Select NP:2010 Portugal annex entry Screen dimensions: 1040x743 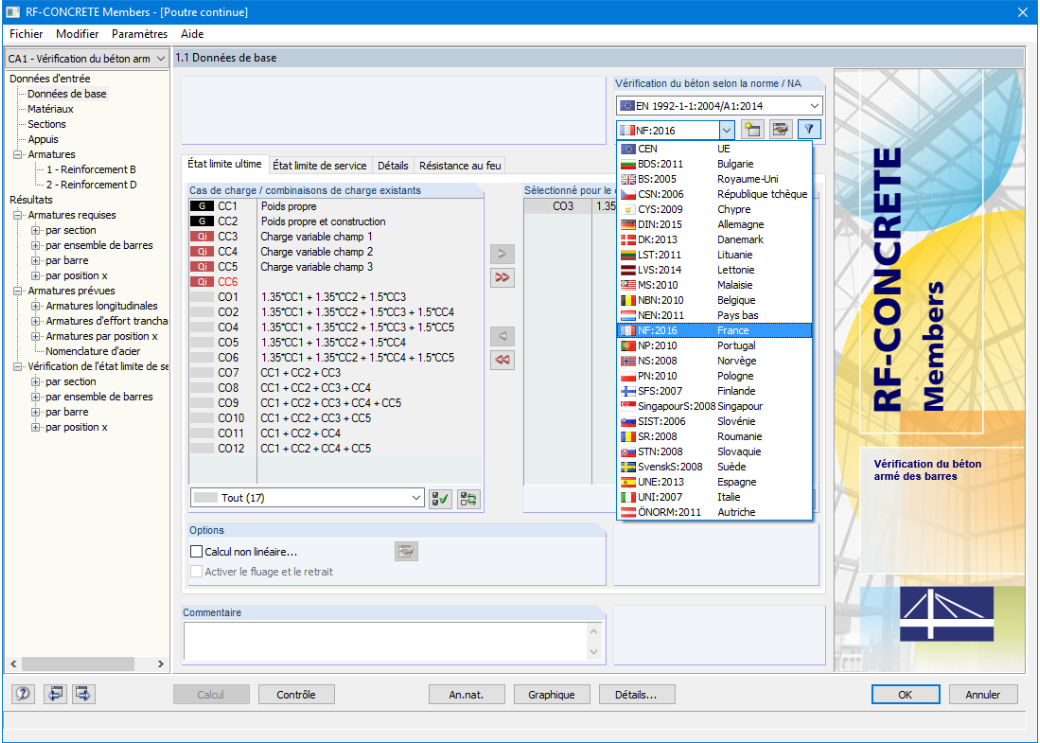(714, 346)
